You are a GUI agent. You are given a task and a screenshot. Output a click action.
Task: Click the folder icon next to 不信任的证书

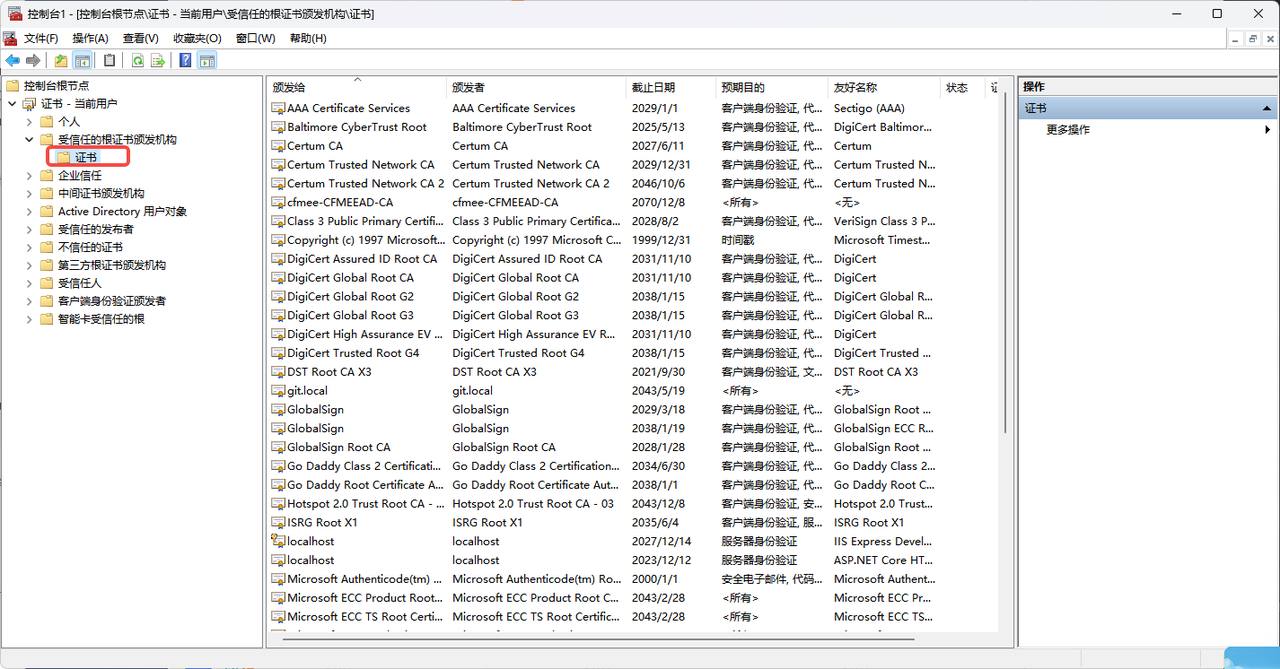pyautogui.click(x=47, y=247)
